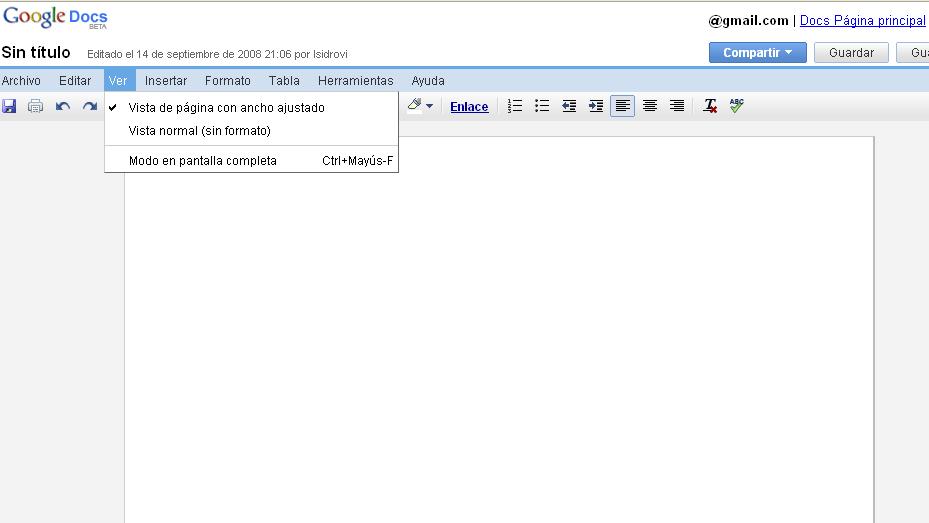Image resolution: width=929 pixels, height=523 pixels.
Task: Decrease indent with outdent icon
Action: 569,106
